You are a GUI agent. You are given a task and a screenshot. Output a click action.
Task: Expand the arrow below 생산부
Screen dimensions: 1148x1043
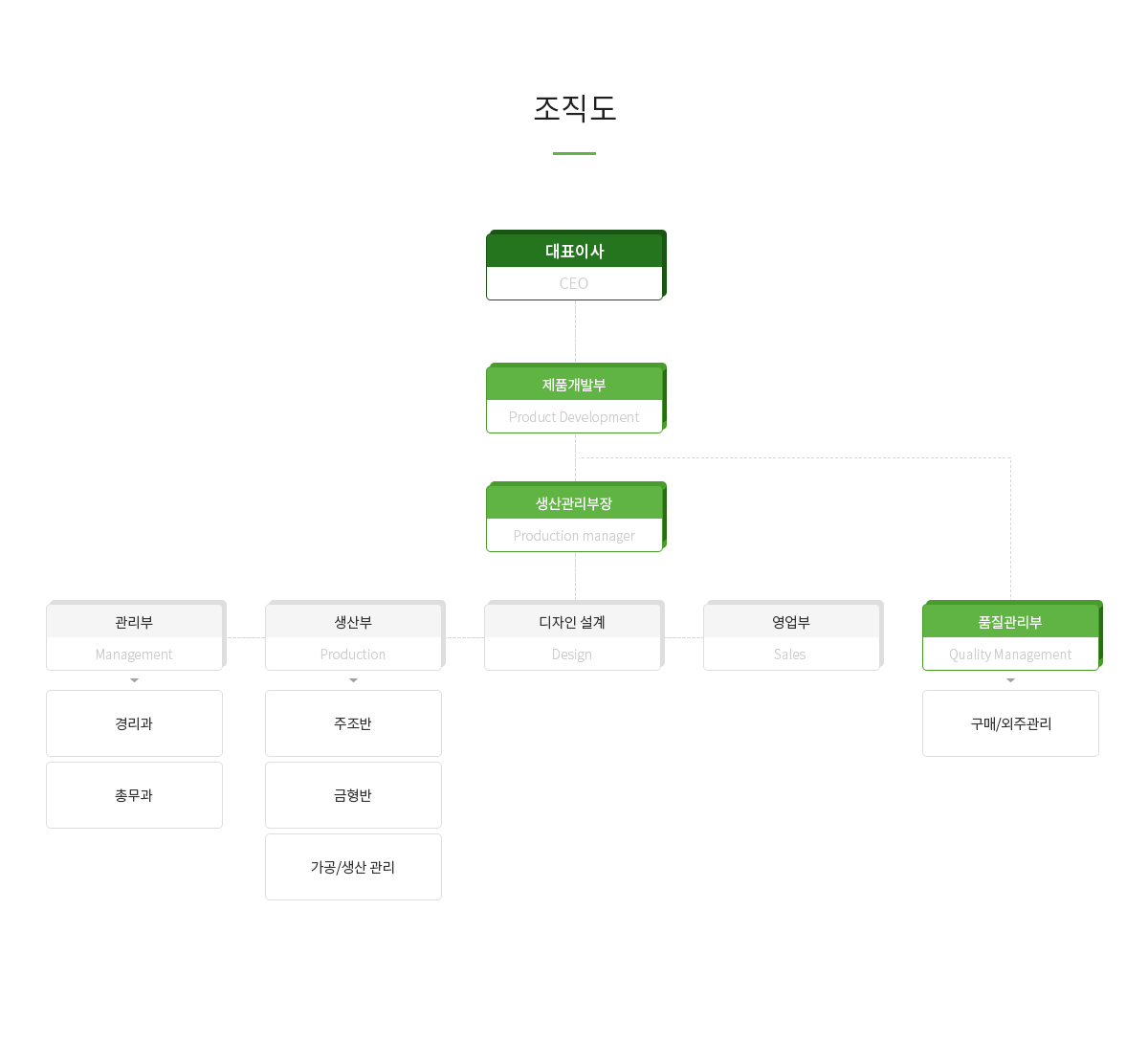(353, 680)
